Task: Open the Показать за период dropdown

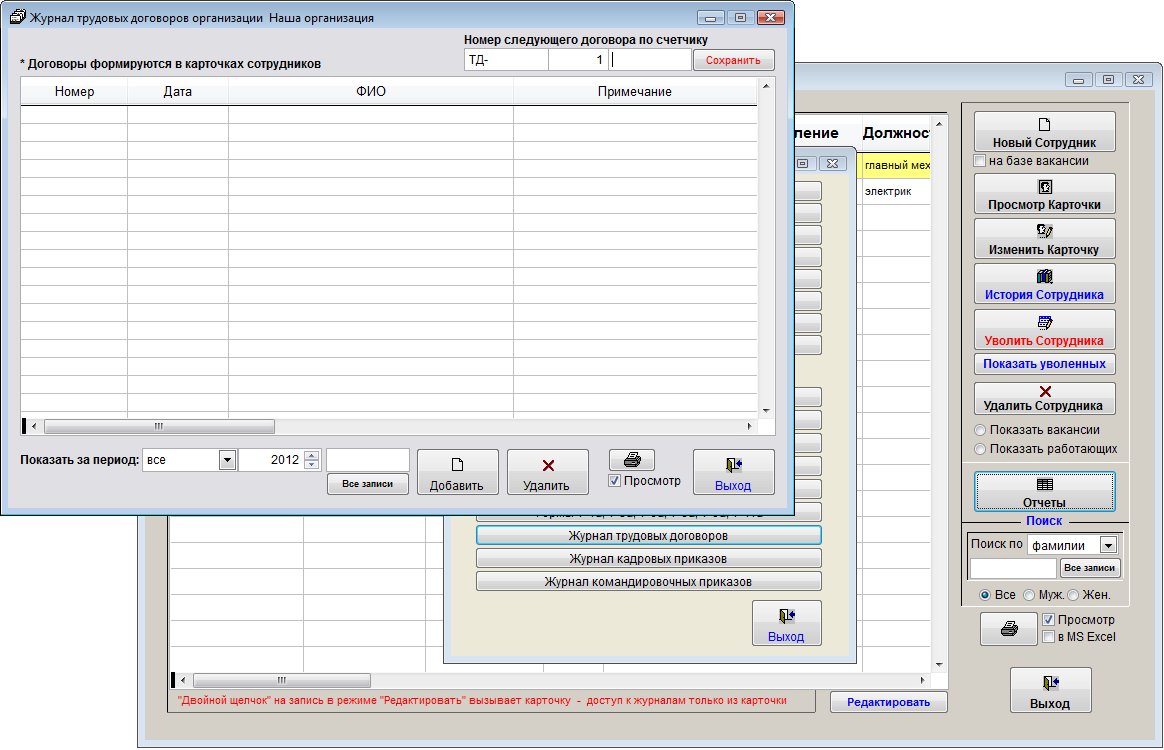Action: click(227, 460)
